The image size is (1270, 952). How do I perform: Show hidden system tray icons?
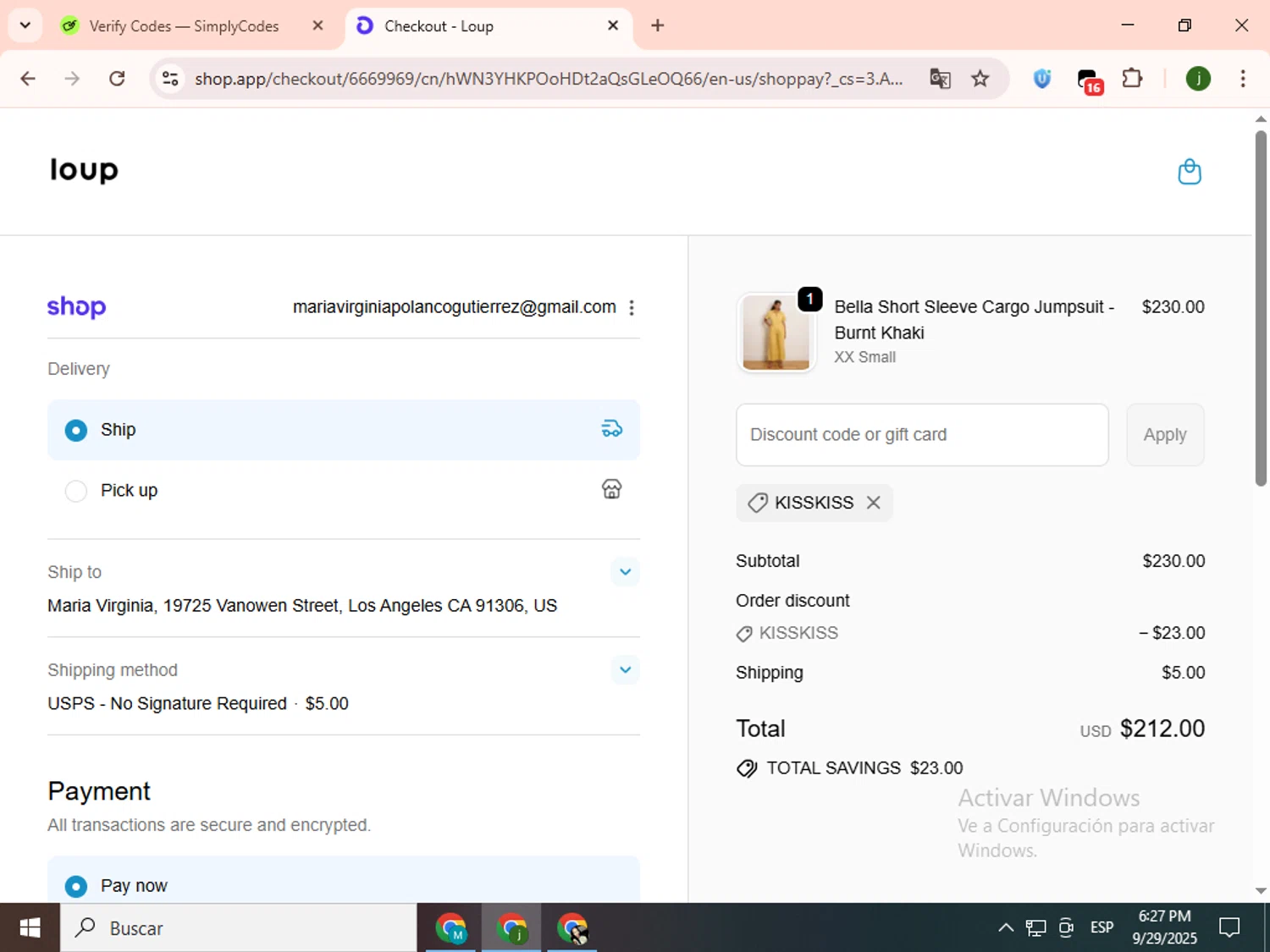click(x=1006, y=927)
